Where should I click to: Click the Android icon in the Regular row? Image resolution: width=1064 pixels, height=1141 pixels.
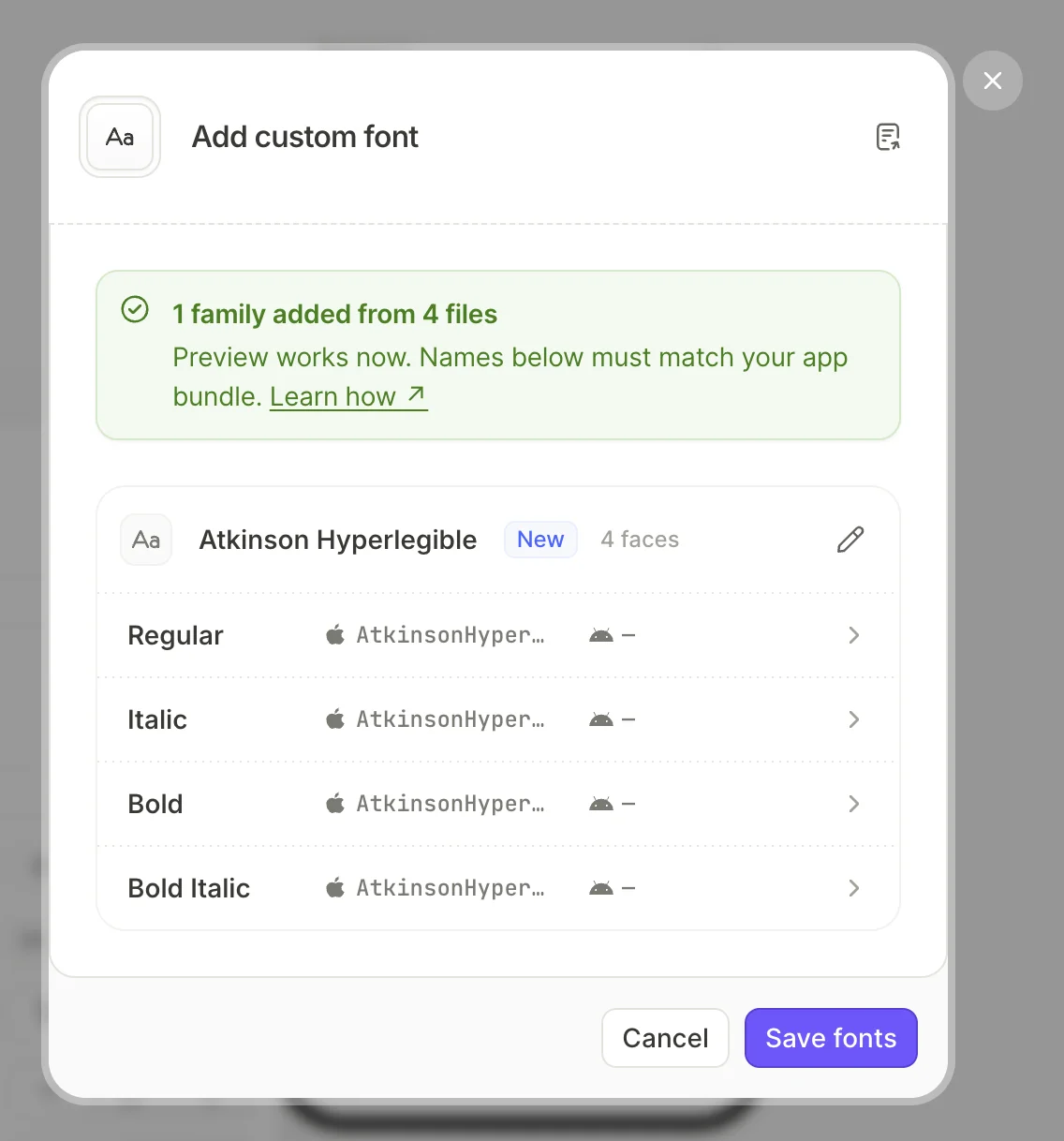pyautogui.click(x=601, y=636)
